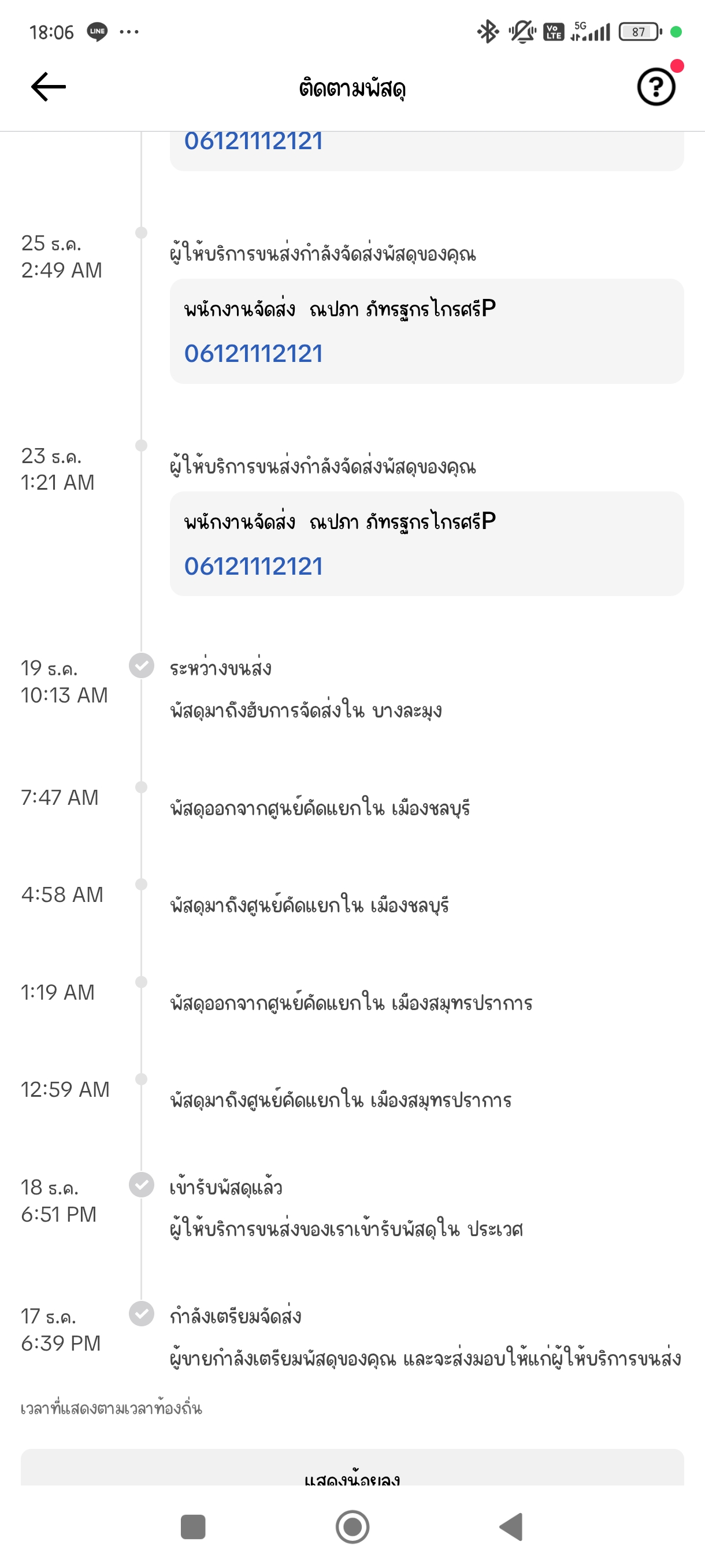Tap the 7:47 AM timeline dot
The height and width of the screenshot is (1568, 705).
point(141,787)
